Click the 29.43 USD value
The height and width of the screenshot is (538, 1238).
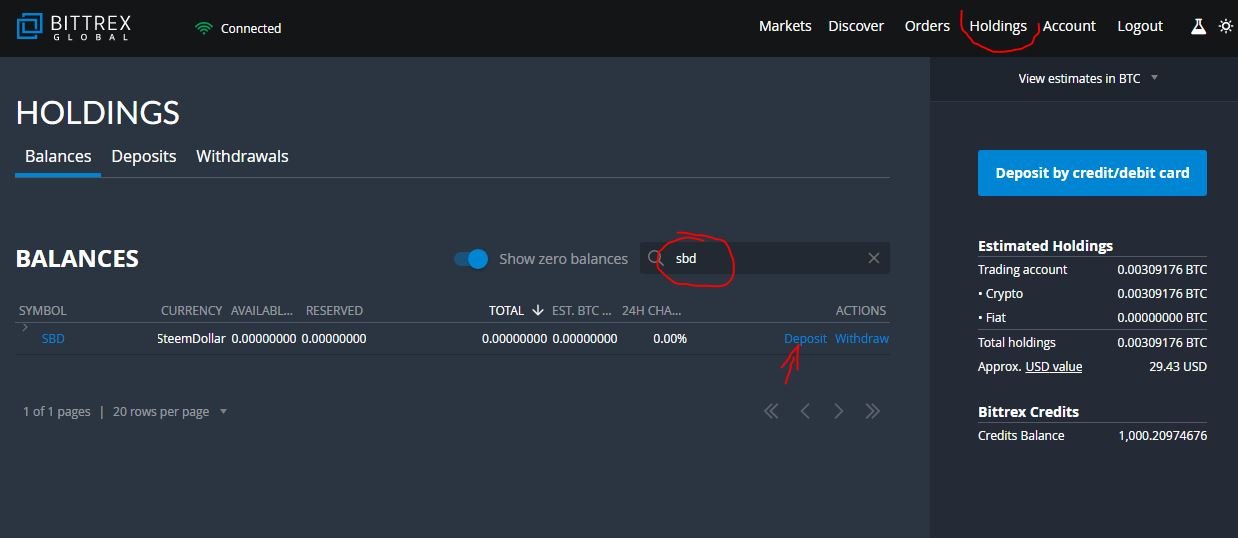1178,367
